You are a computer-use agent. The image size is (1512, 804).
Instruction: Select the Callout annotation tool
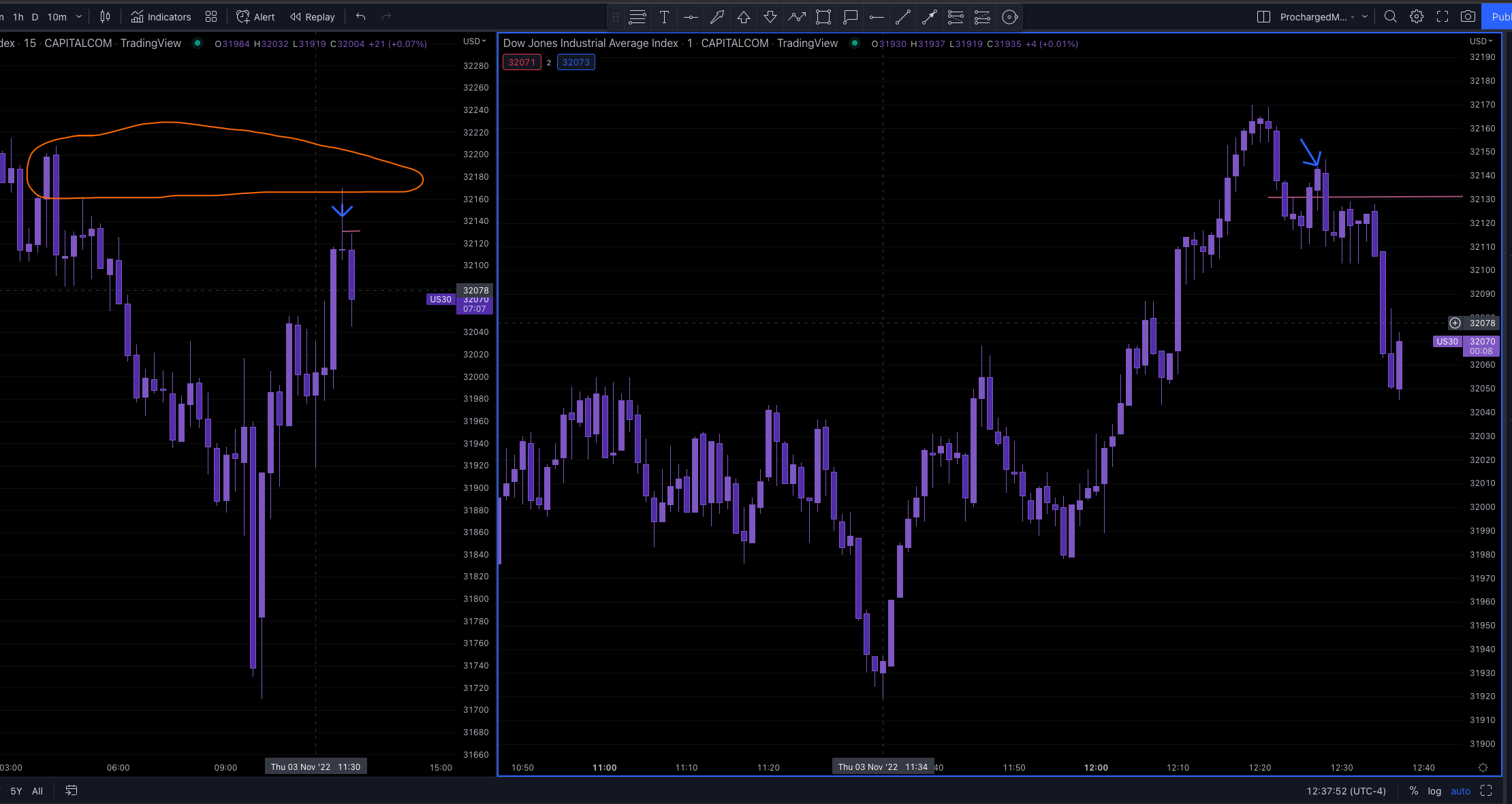pos(850,17)
